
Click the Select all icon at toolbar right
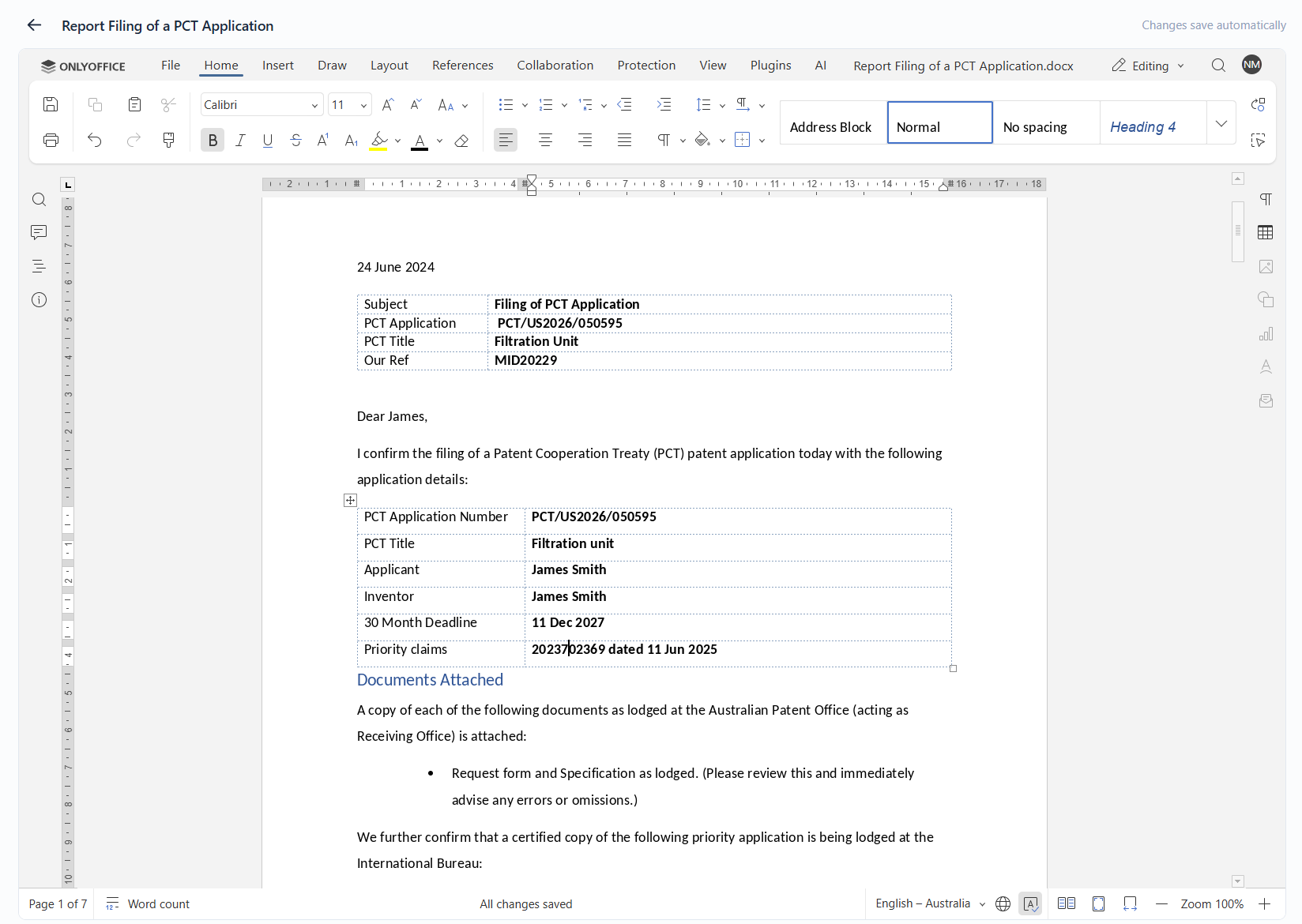(1259, 140)
